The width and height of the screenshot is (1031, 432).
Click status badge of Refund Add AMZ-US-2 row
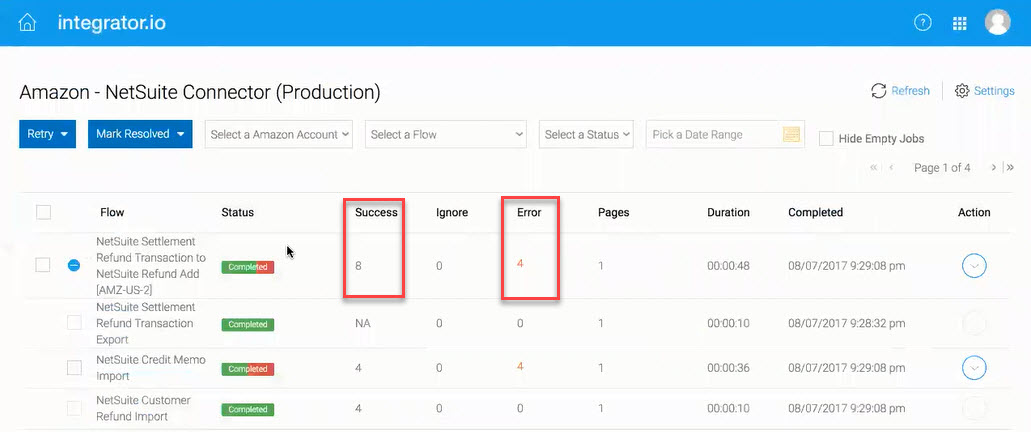pos(248,267)
